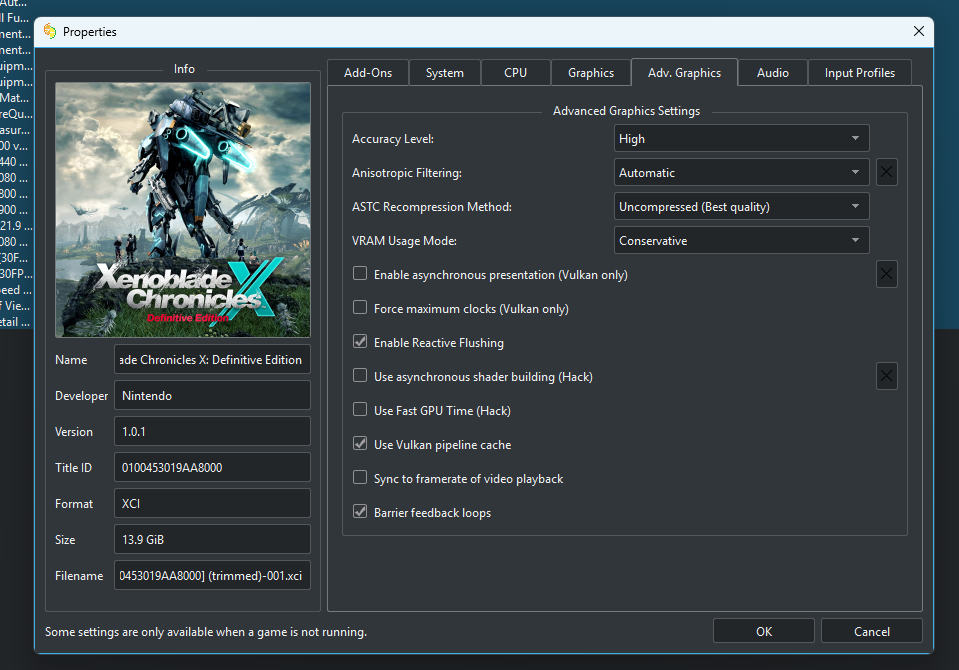Open the Accuracy Level dropdown
Viewport: 959px width, 670px height.
(x=741, y=138)
